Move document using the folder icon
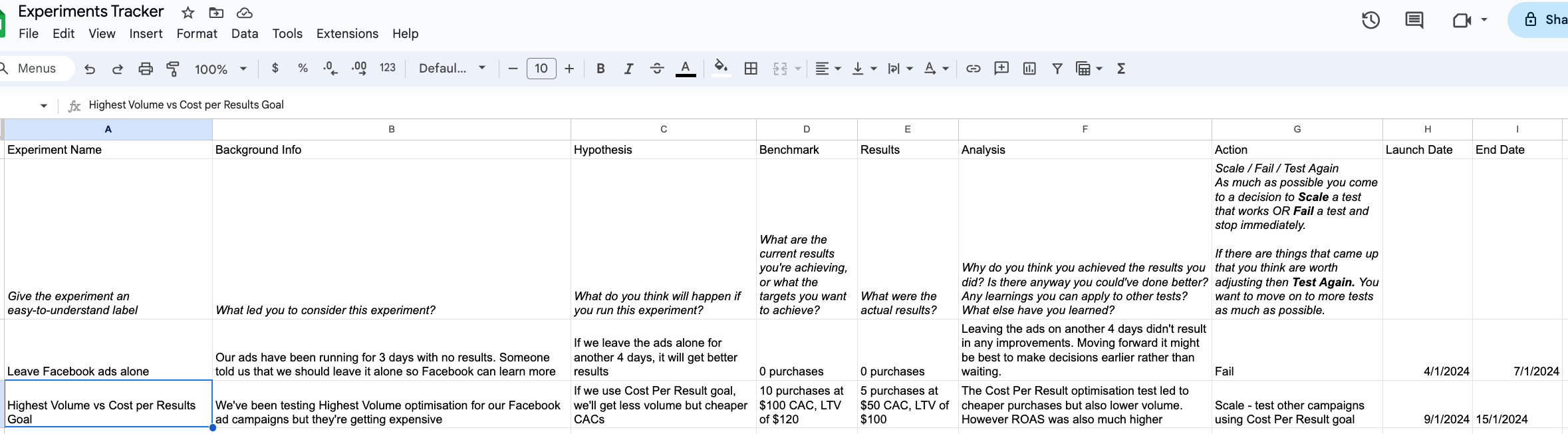 [216, 13]
